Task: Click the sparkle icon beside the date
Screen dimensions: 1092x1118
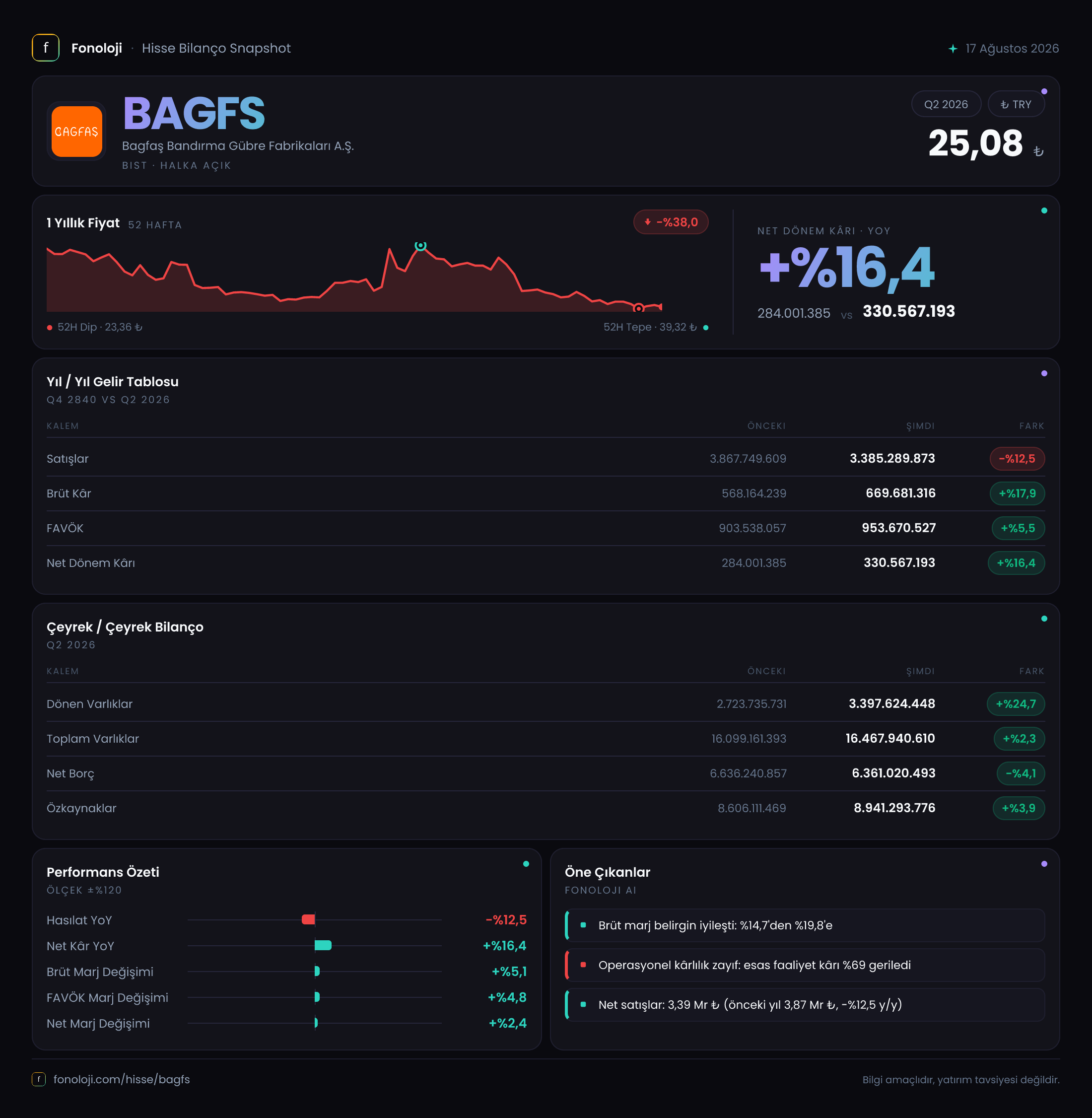Action: click(952, 49)
